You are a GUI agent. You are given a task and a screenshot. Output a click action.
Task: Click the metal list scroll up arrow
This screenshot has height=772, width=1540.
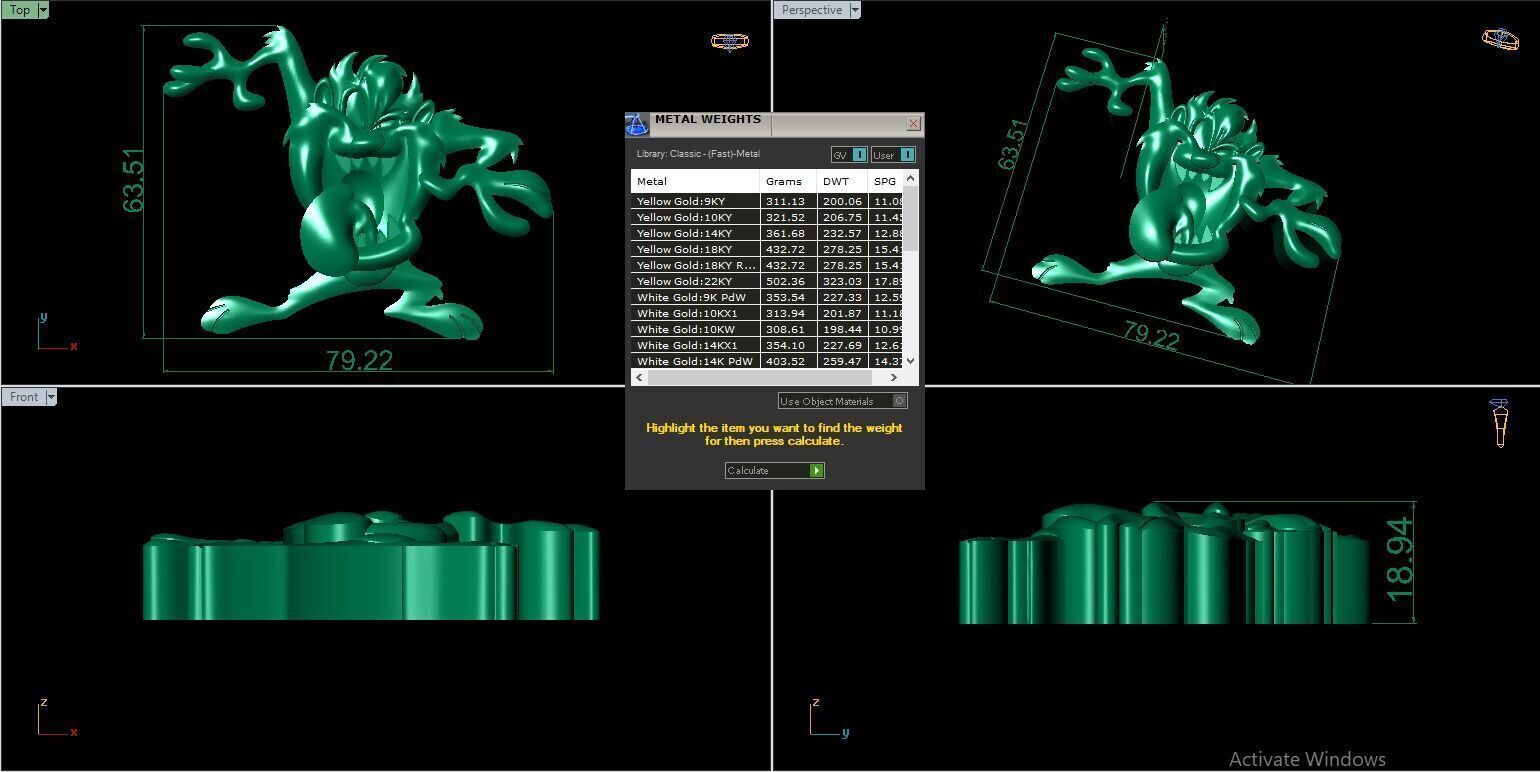pyautogui.click(x=910, y=178)
